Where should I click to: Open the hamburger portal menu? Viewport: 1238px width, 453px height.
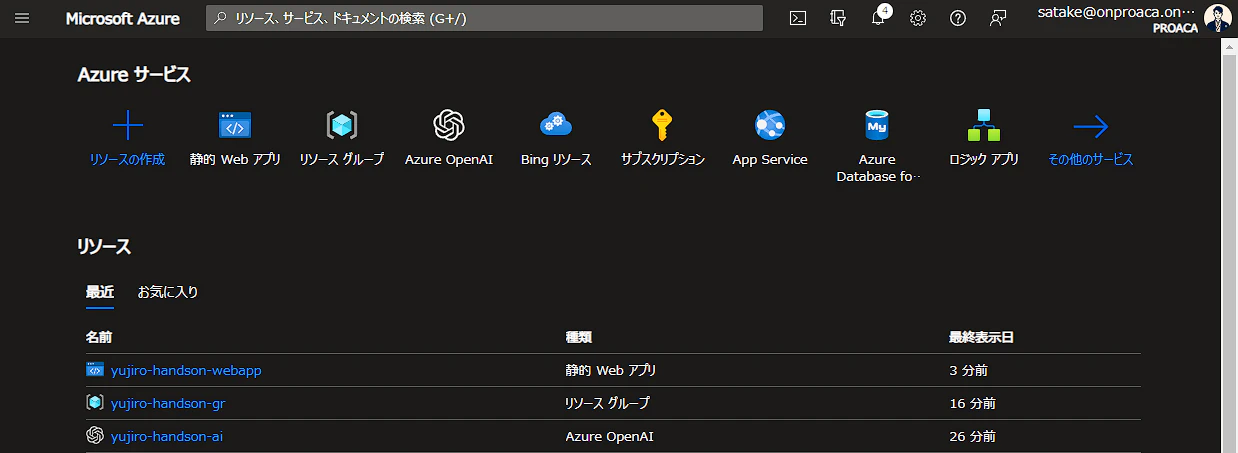[22, 18]
